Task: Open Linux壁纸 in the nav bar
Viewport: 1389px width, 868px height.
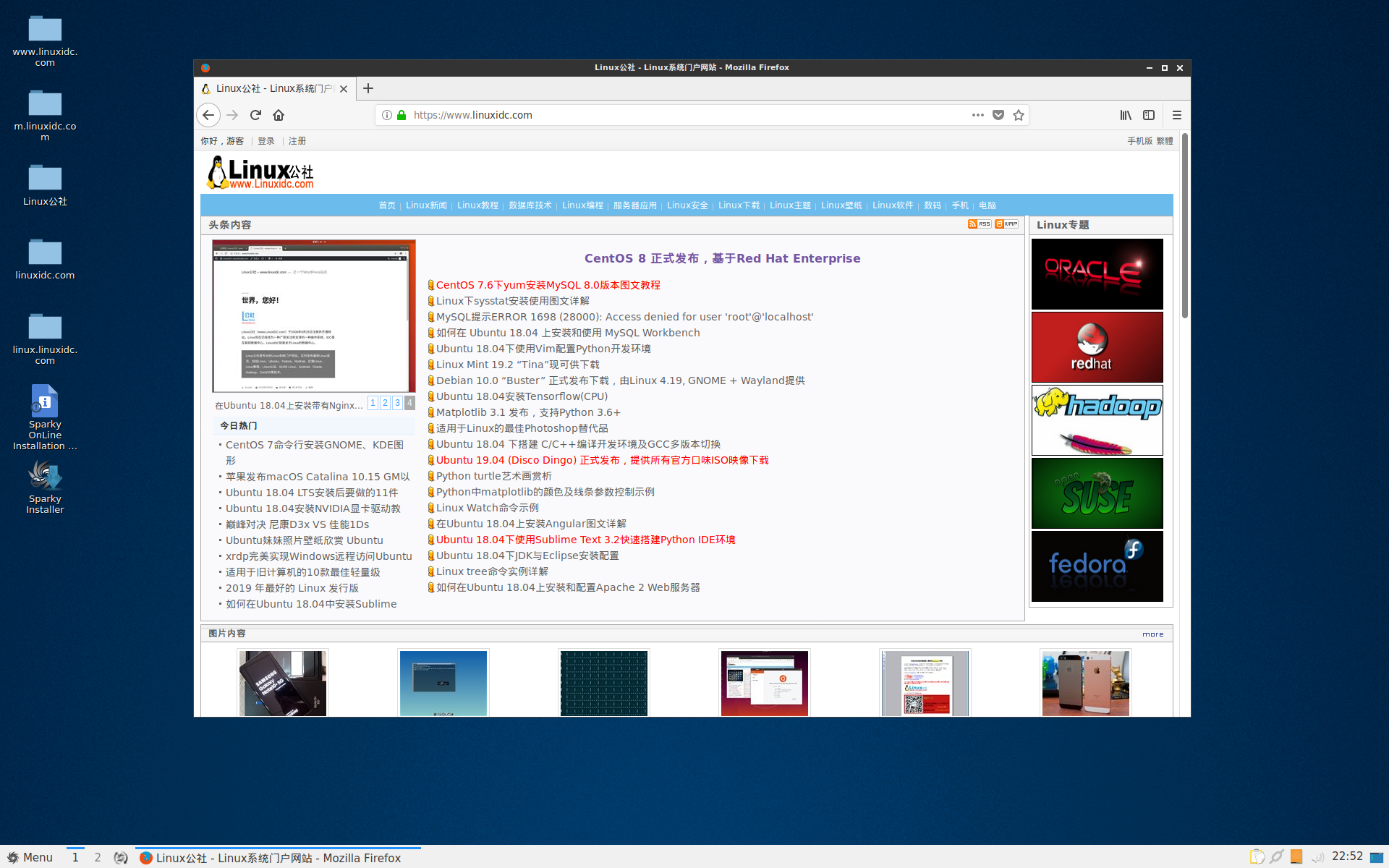Action: 841,205
